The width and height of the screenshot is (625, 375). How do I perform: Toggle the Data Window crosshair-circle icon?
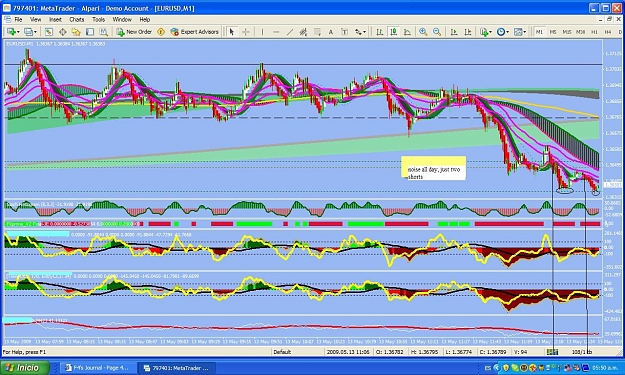[63, 32]
